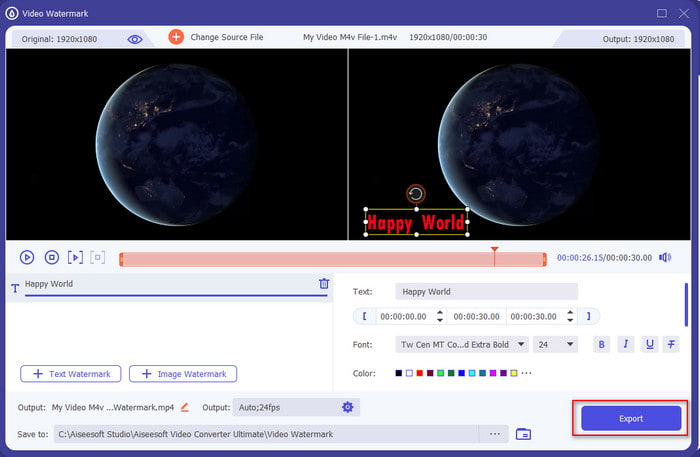
Task: Open the save folder icon
Action: (523, 434)
